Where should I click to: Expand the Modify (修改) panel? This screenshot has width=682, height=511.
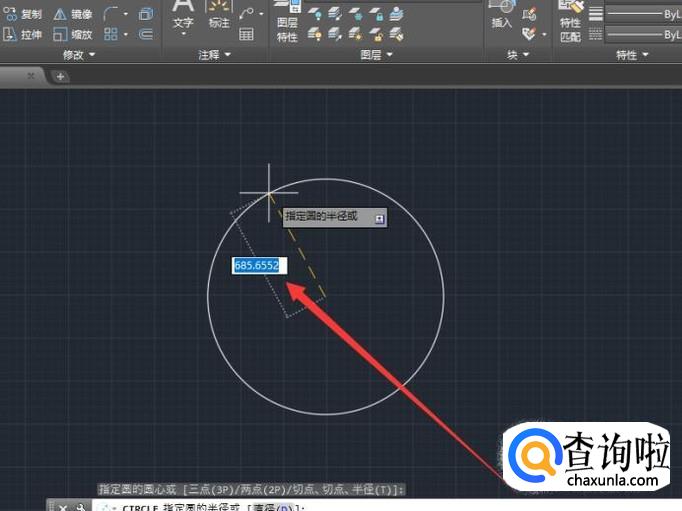point(79,55)
